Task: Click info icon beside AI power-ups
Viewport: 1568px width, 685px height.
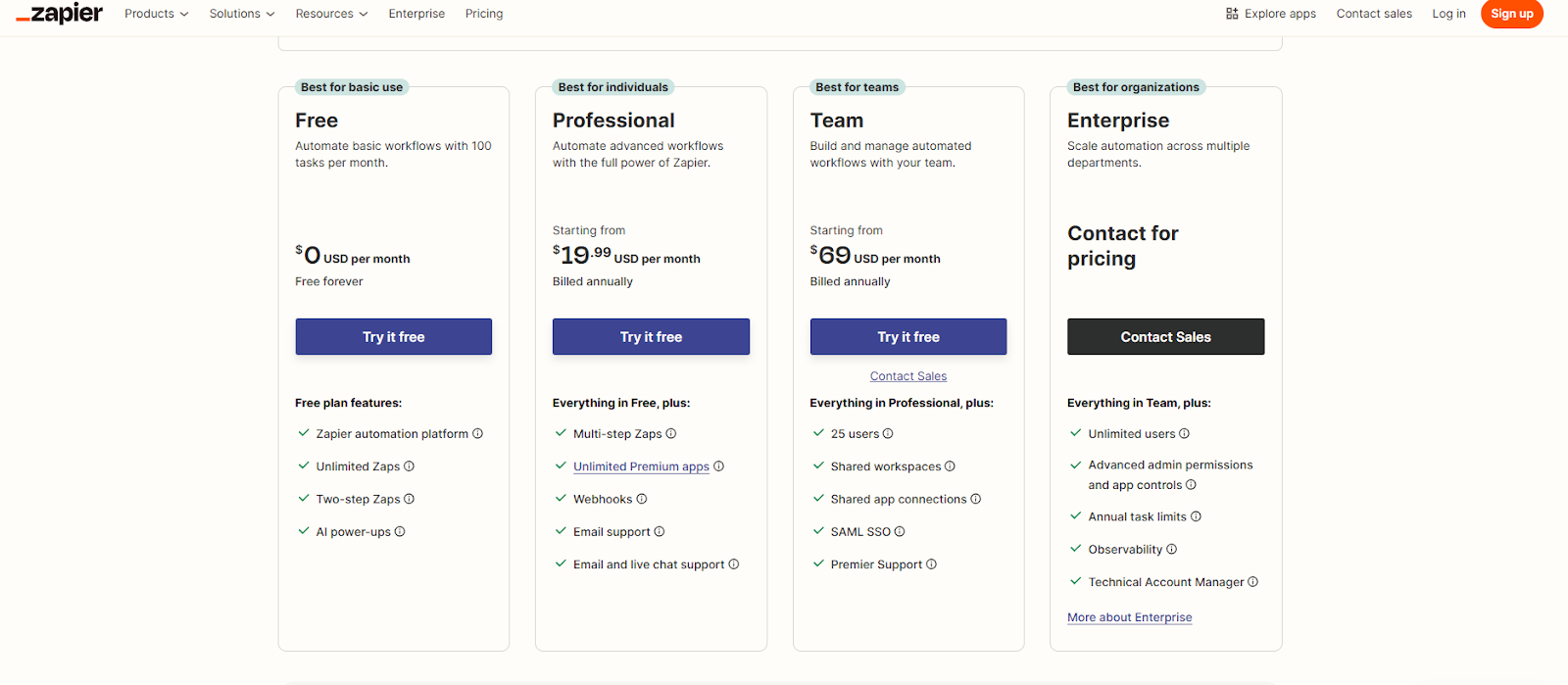Action: pyautogui.click(x=400, y=531)
